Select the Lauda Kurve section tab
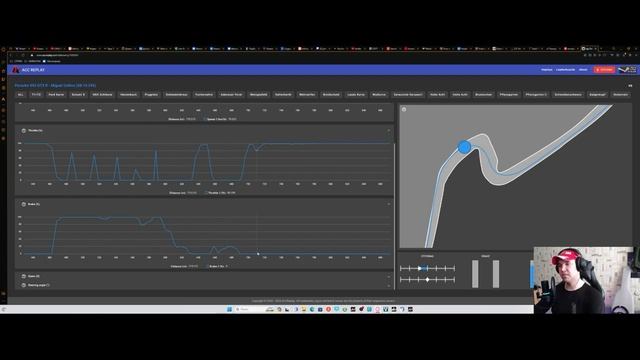The width and height of the screenshot is (640, 360). (x=356, y=94)
